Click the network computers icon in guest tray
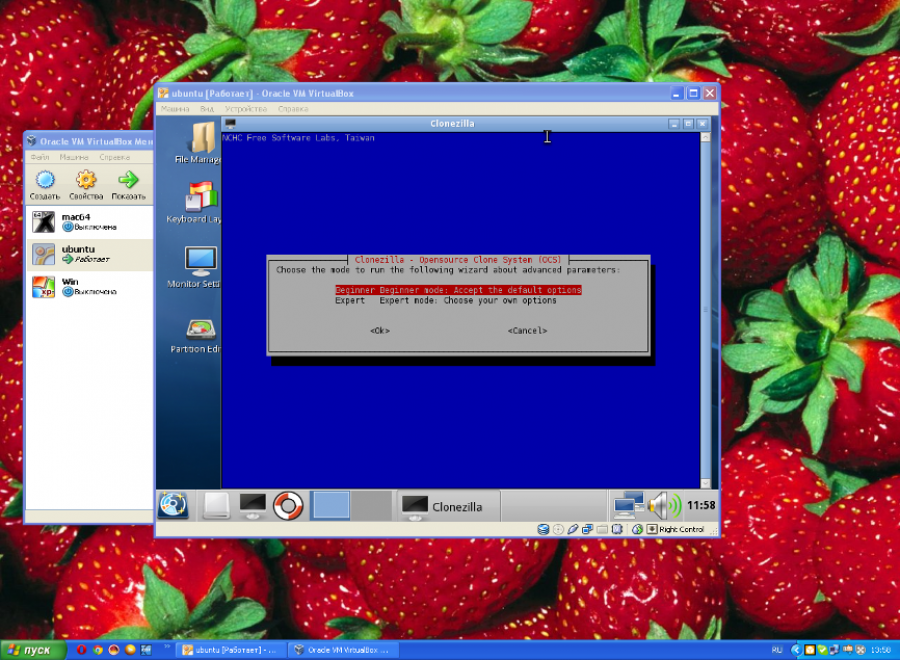 tap(628, 506)
